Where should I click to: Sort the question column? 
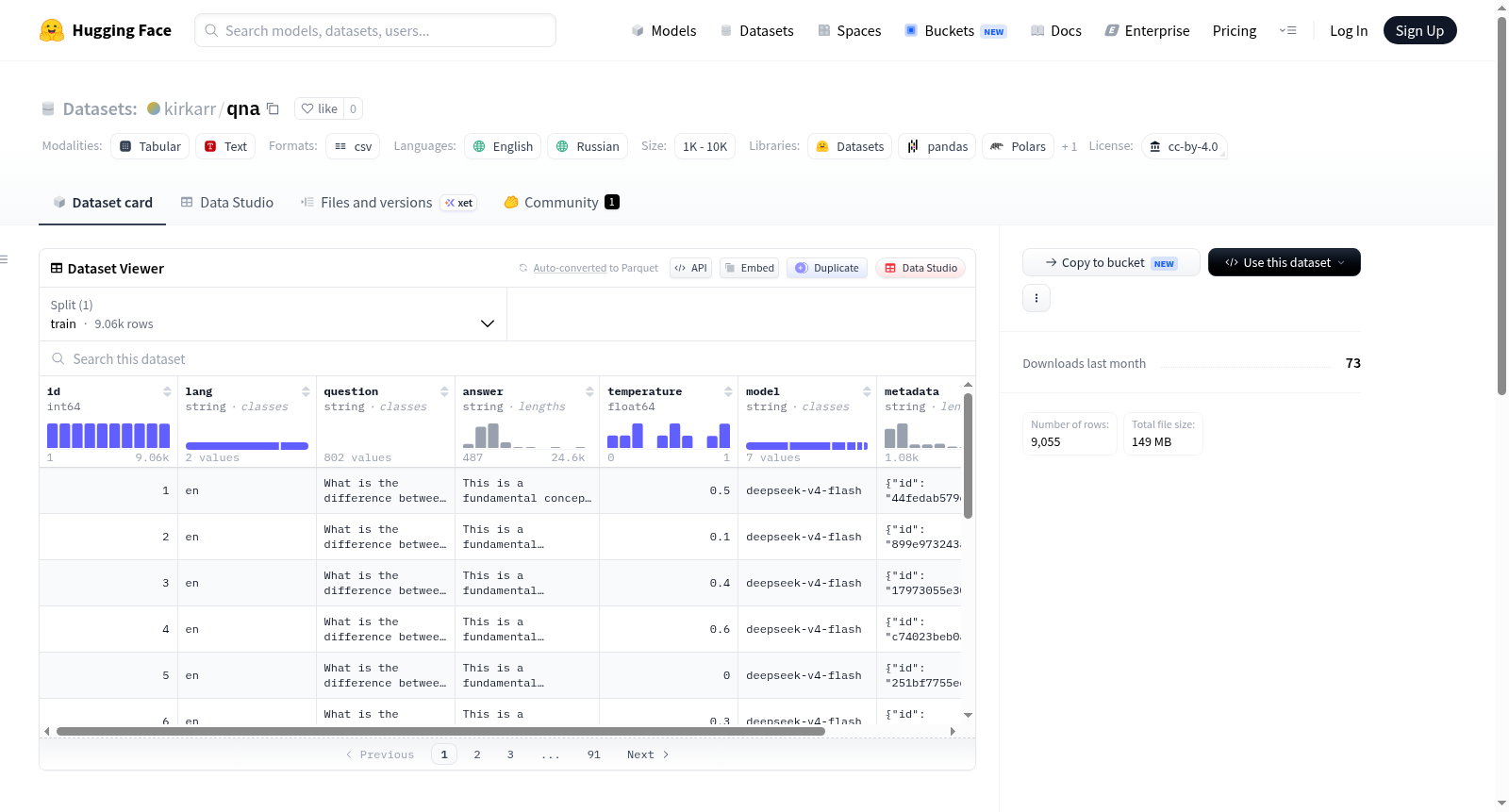(444, 391)
